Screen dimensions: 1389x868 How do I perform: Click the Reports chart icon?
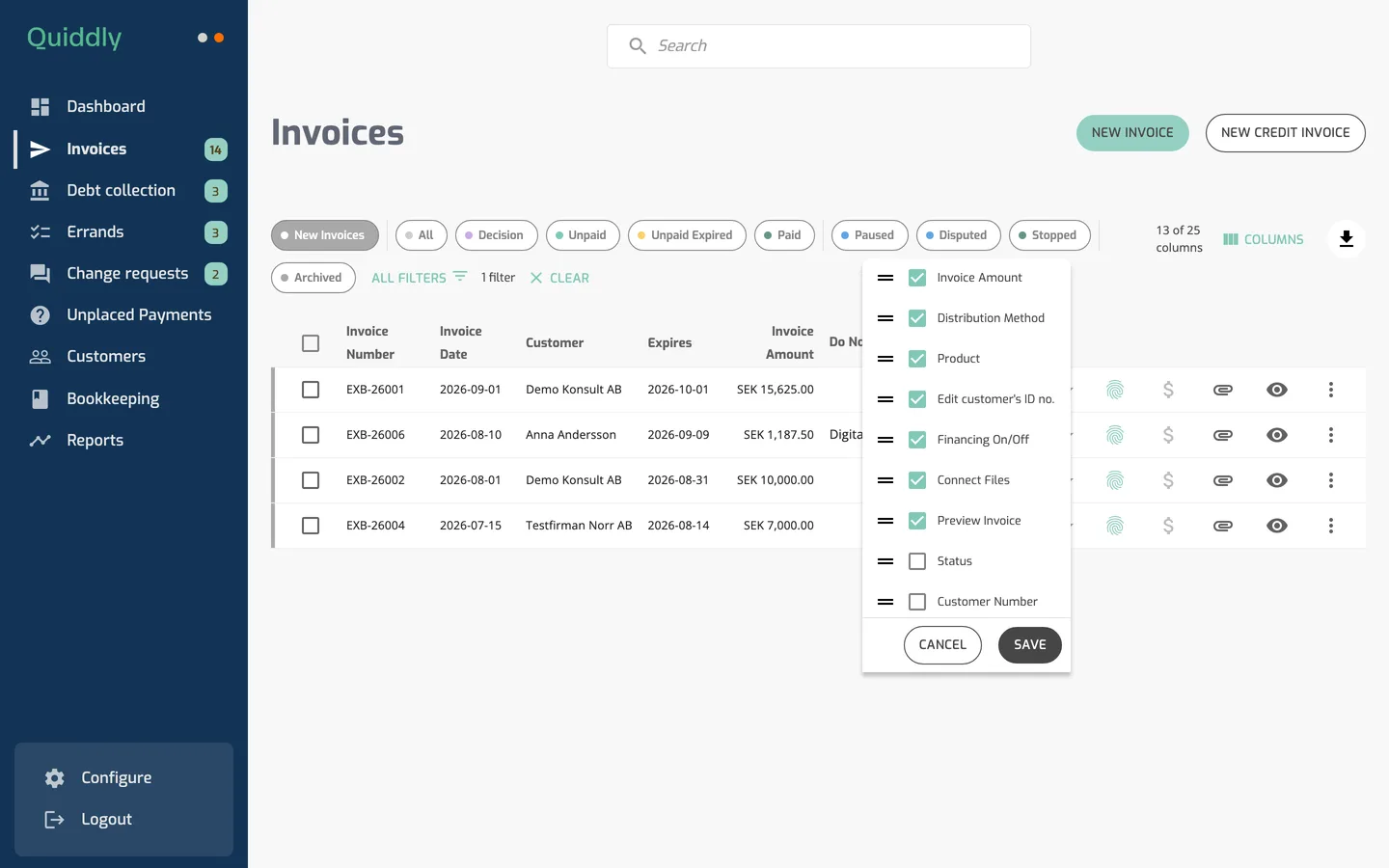coord(40,441)
